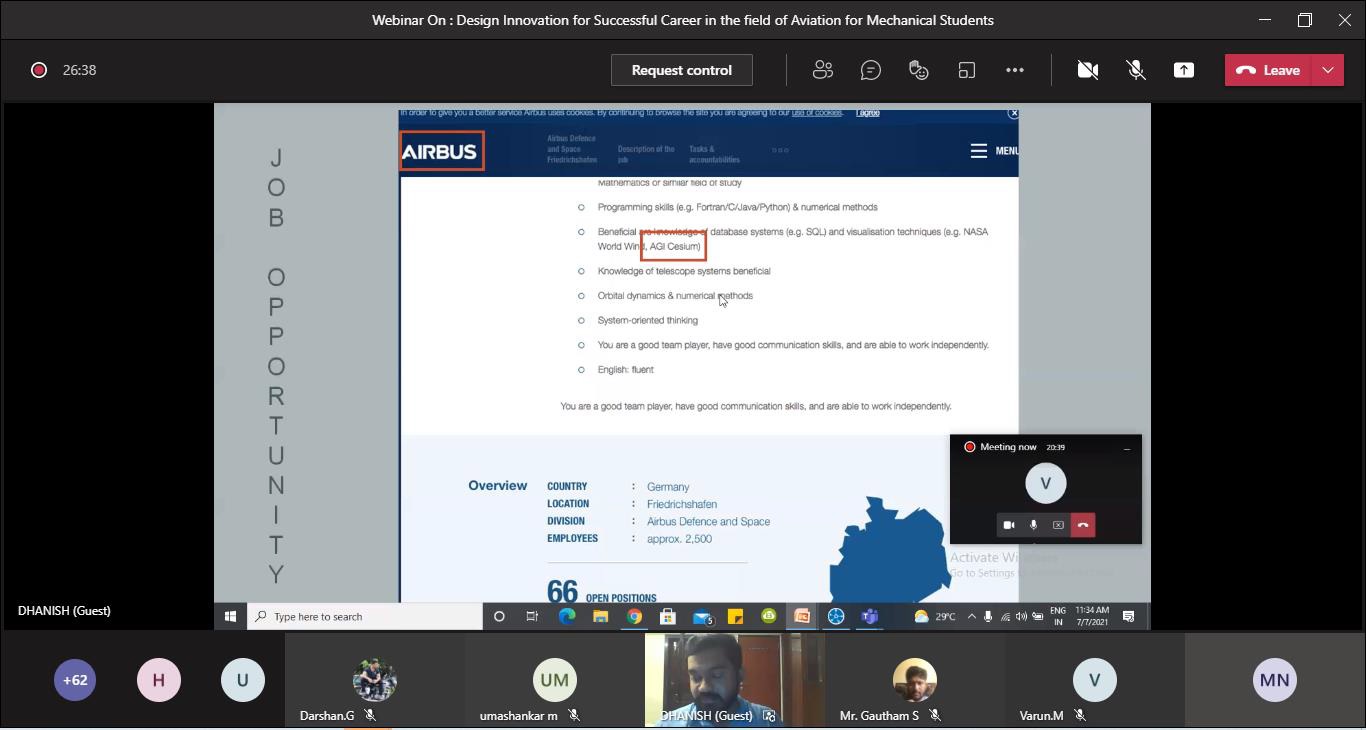
Task: Click Darshan.G's muted microphone icon
Action: (x=370, y=716)
